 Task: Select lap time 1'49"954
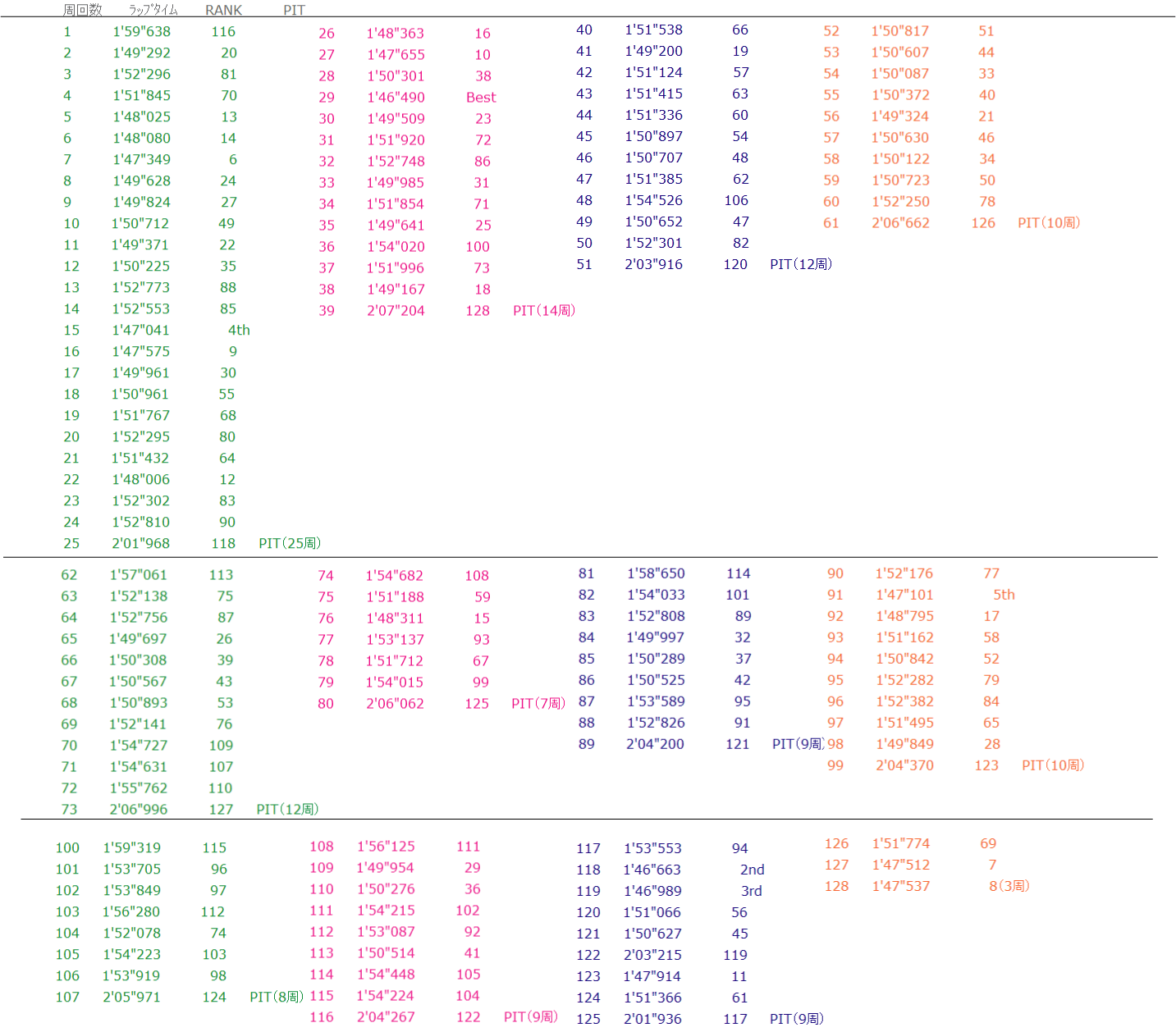point(386,867)
